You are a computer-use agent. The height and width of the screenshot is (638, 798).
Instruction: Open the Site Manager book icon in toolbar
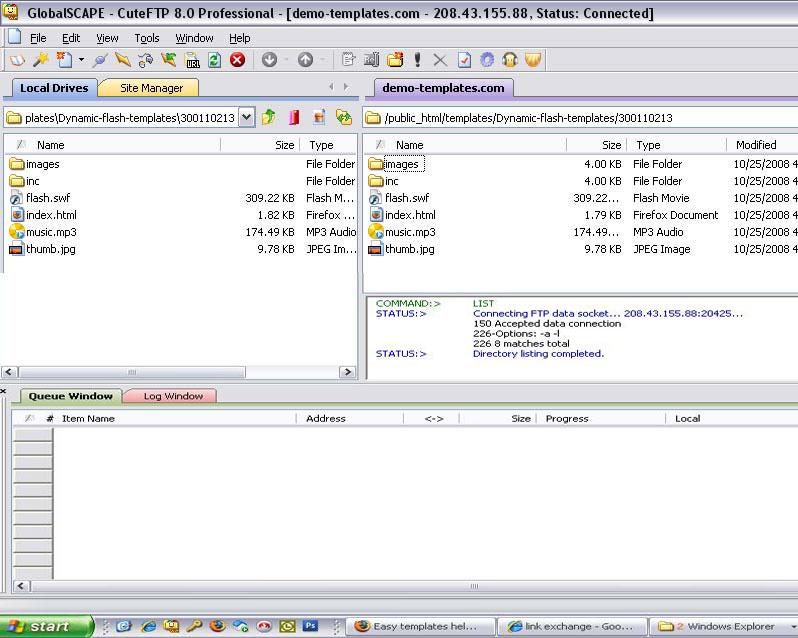point(17,60)
